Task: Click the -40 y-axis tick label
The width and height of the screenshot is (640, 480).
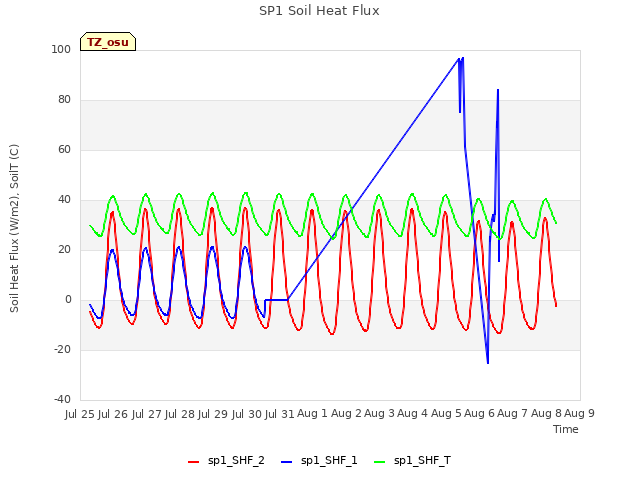Action: tap(62, 399)
